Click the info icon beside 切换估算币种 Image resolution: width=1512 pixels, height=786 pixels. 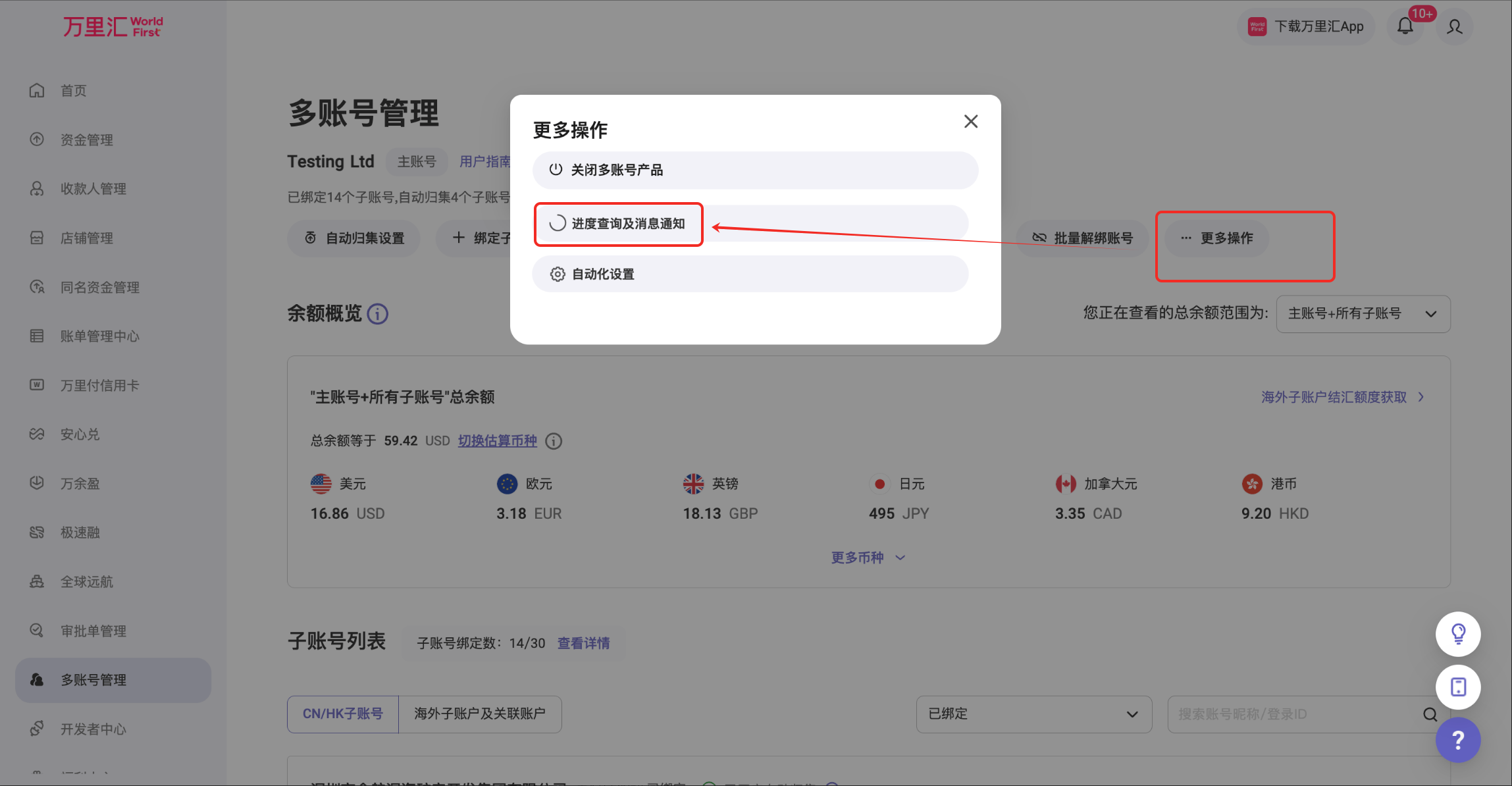tap(554, 441)
